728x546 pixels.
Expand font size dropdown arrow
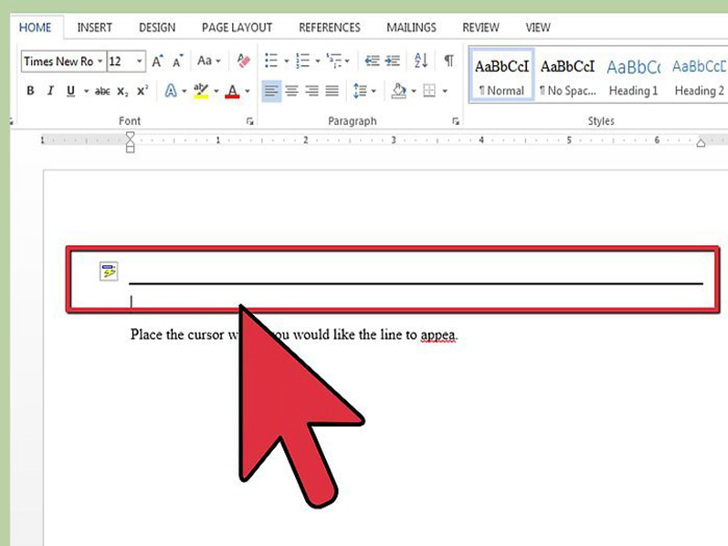139,61
